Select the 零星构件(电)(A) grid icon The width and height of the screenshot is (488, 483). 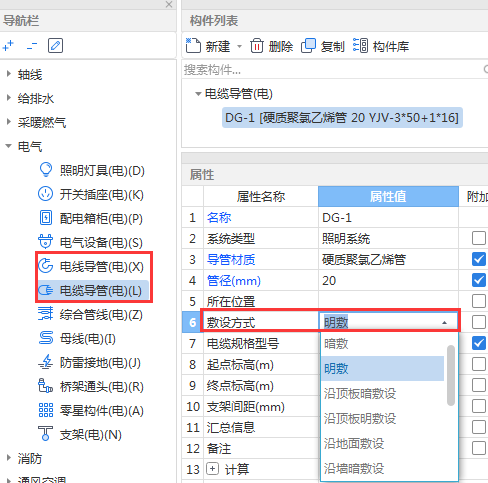[46, 410]
